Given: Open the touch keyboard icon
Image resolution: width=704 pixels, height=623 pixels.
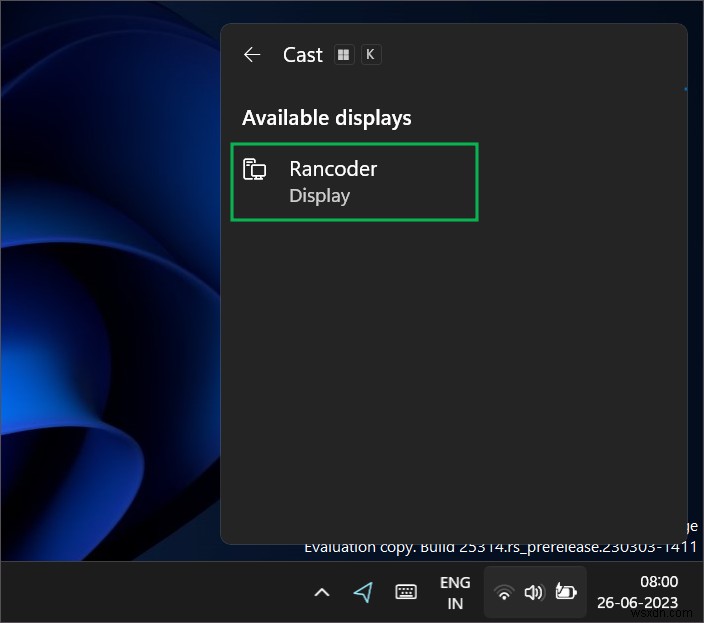Looking at the screenshot, I should click(x=406, y=592).
